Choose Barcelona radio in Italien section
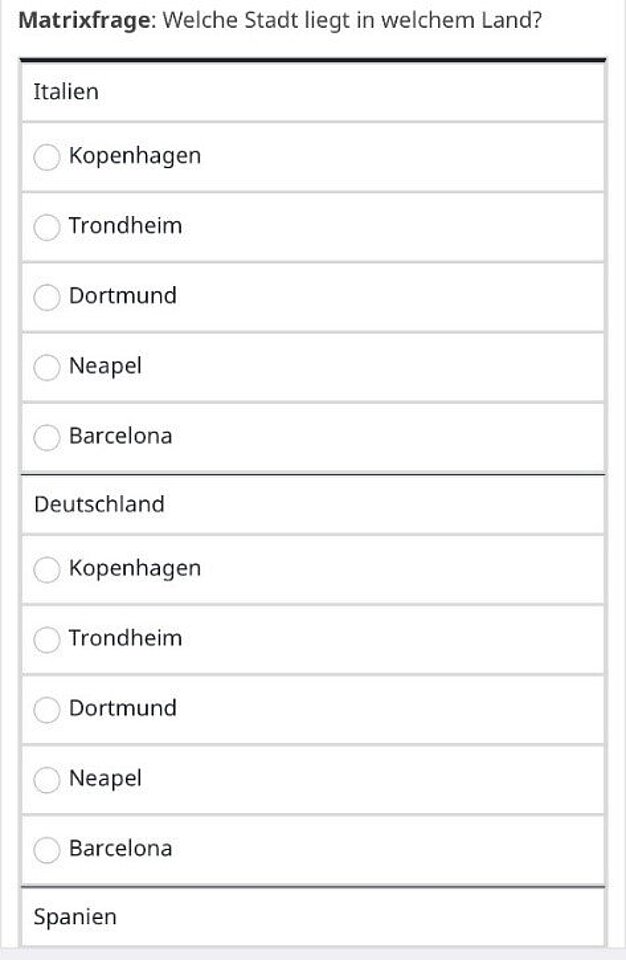The image size is (626, 960). (x=47, y=437)
